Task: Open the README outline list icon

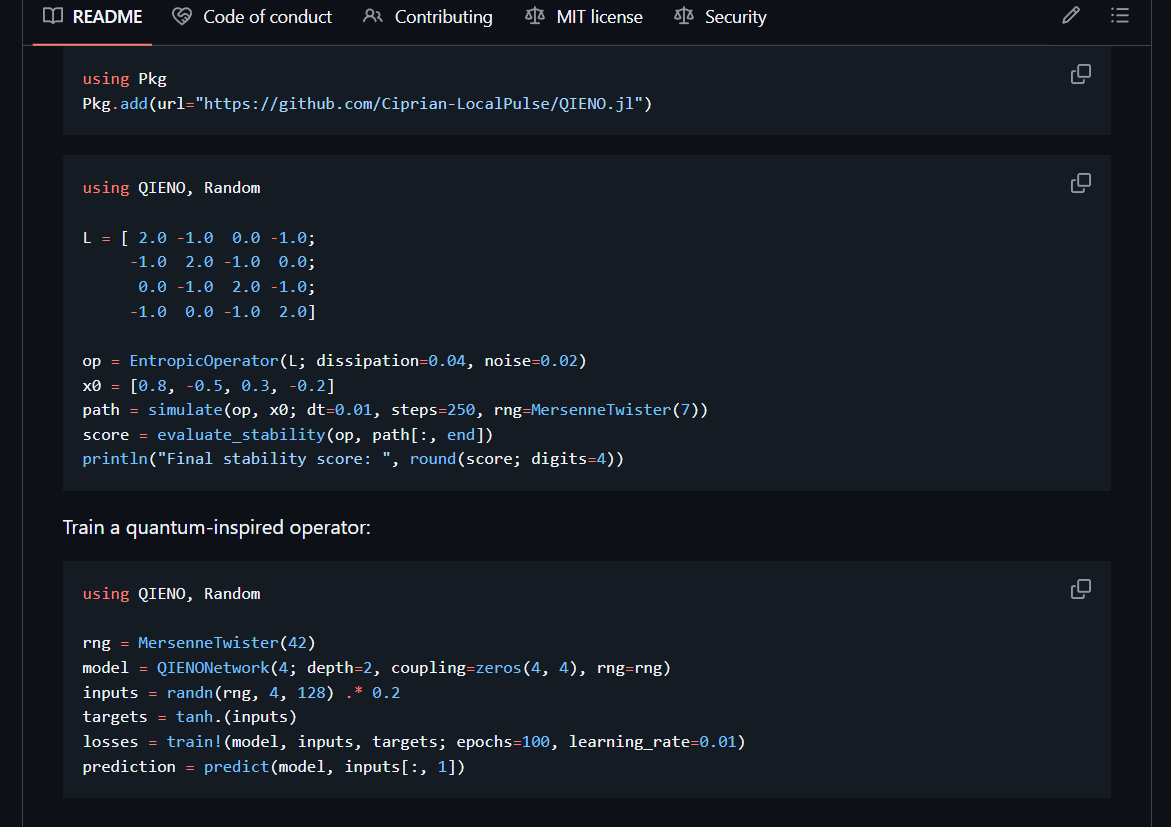Action: tap(1119, 16)
